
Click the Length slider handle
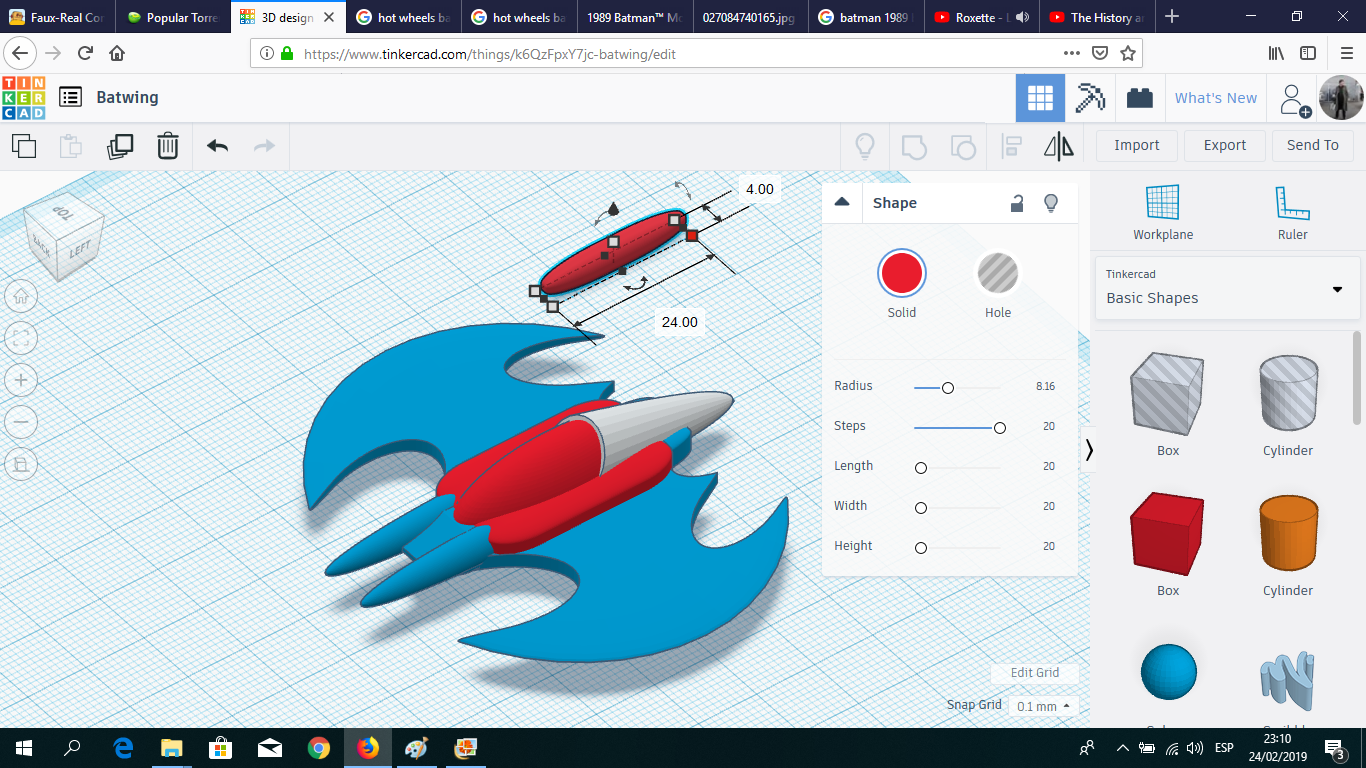(x=921, y=468)
